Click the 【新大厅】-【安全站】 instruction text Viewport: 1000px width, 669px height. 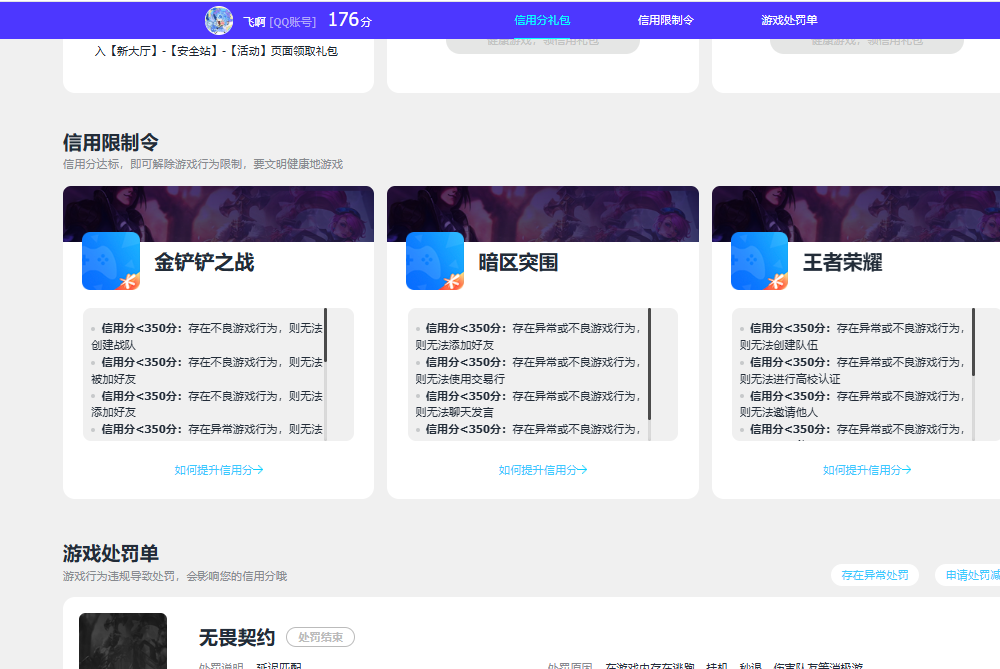[216, 51]
